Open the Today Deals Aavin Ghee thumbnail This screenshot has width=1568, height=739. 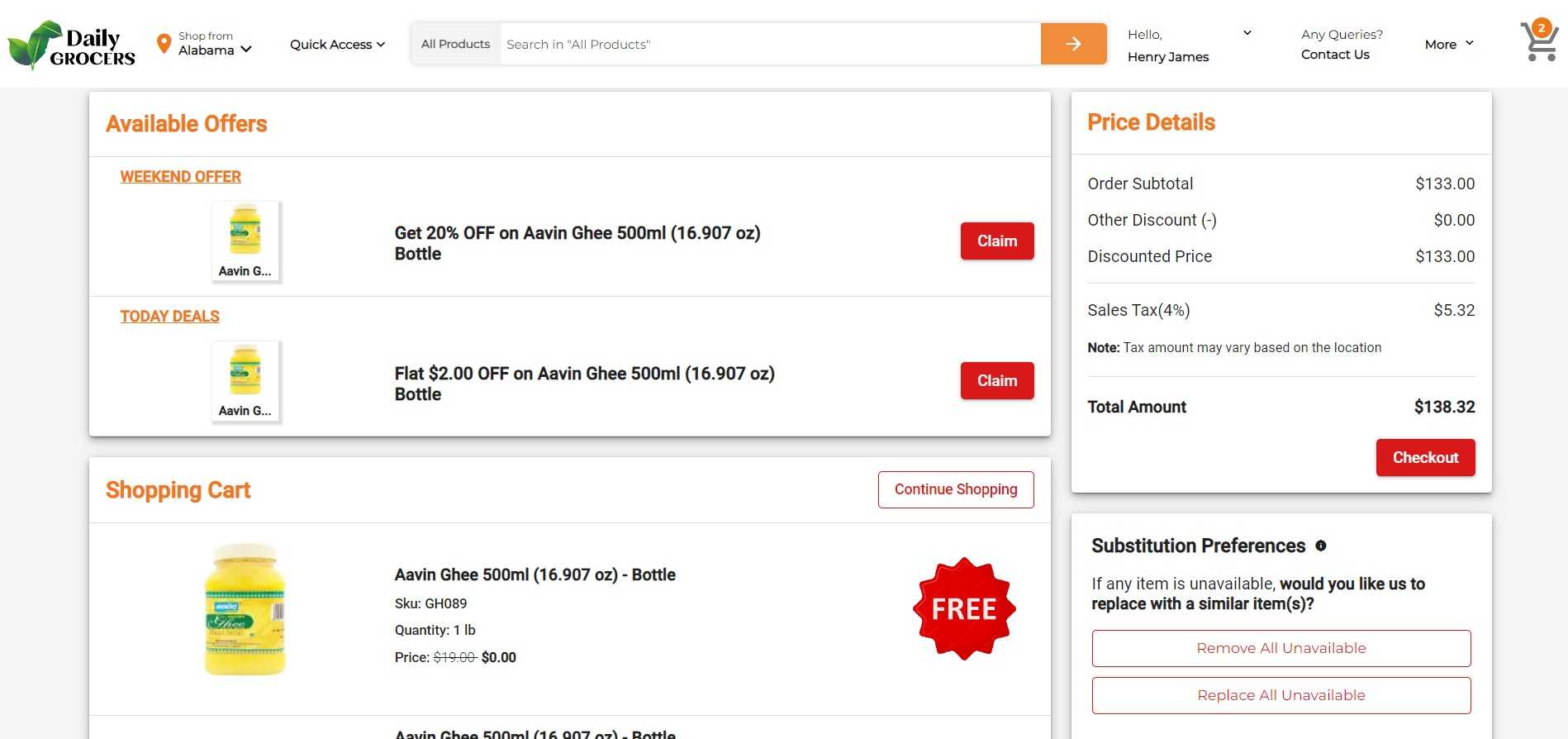coord(245,380)
